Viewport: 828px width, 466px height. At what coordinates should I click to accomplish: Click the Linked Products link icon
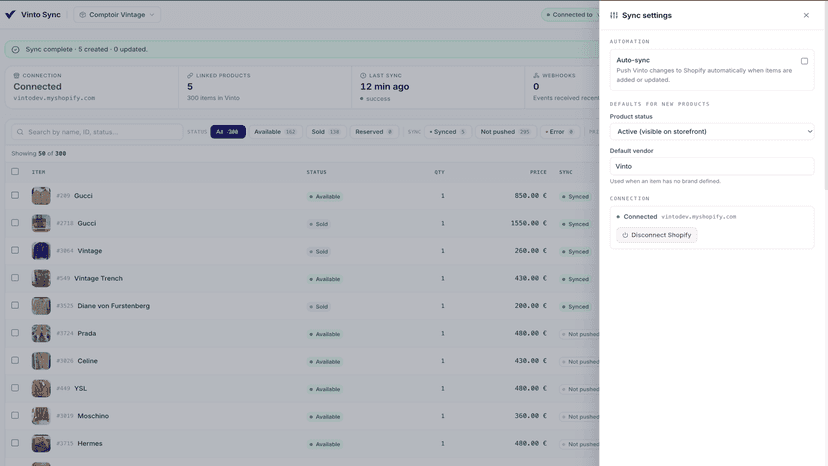190,76
